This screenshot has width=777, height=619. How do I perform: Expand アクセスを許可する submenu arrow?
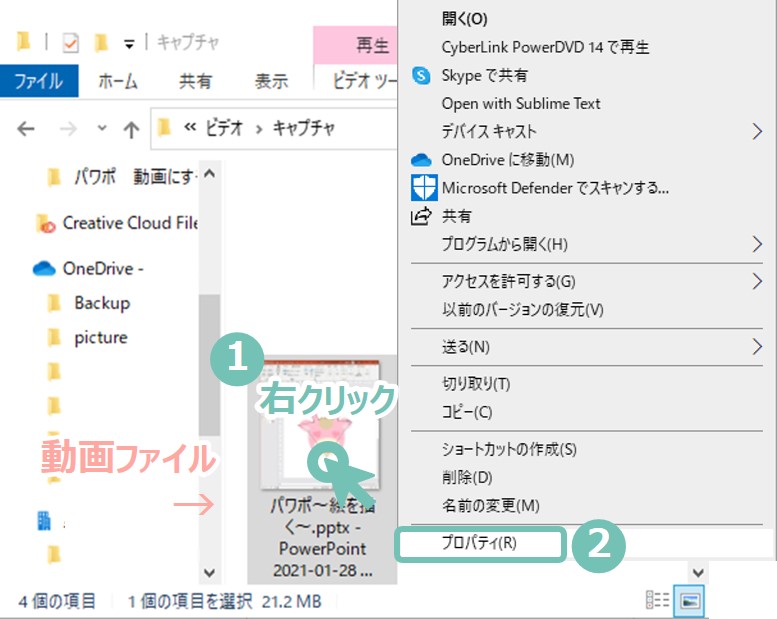(756, 281)
